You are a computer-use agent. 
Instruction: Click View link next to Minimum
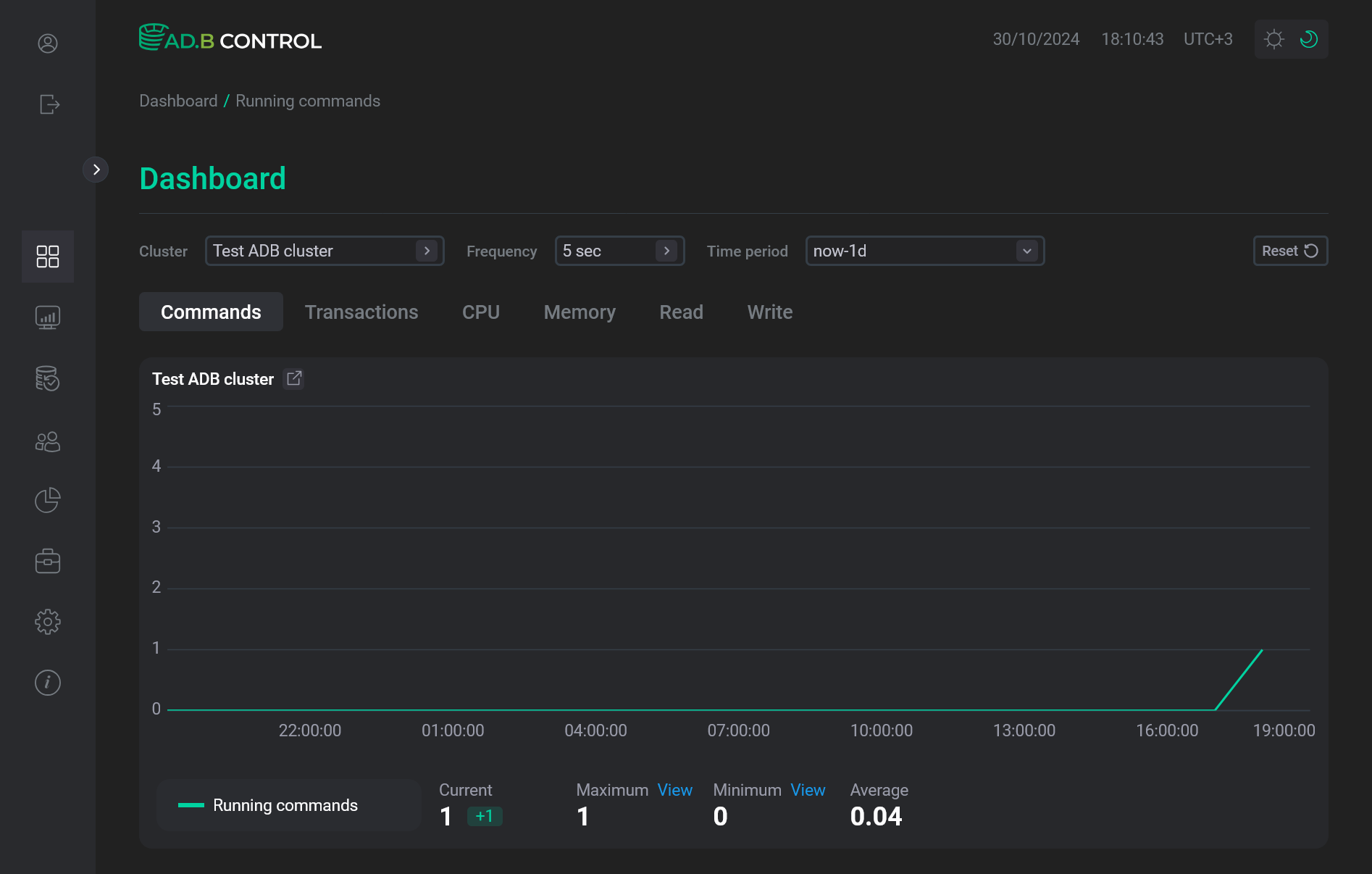[808, 790]
